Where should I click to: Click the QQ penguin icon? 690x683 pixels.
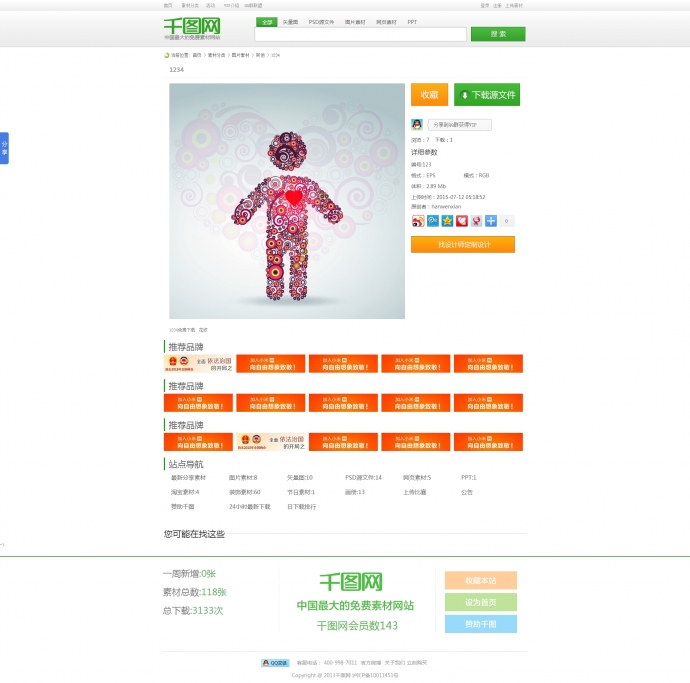417,125
